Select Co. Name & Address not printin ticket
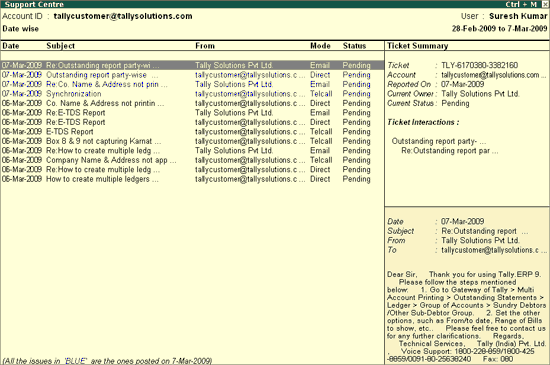The width and height of the screenshot is (550, 365). click(x=192, y=103)
